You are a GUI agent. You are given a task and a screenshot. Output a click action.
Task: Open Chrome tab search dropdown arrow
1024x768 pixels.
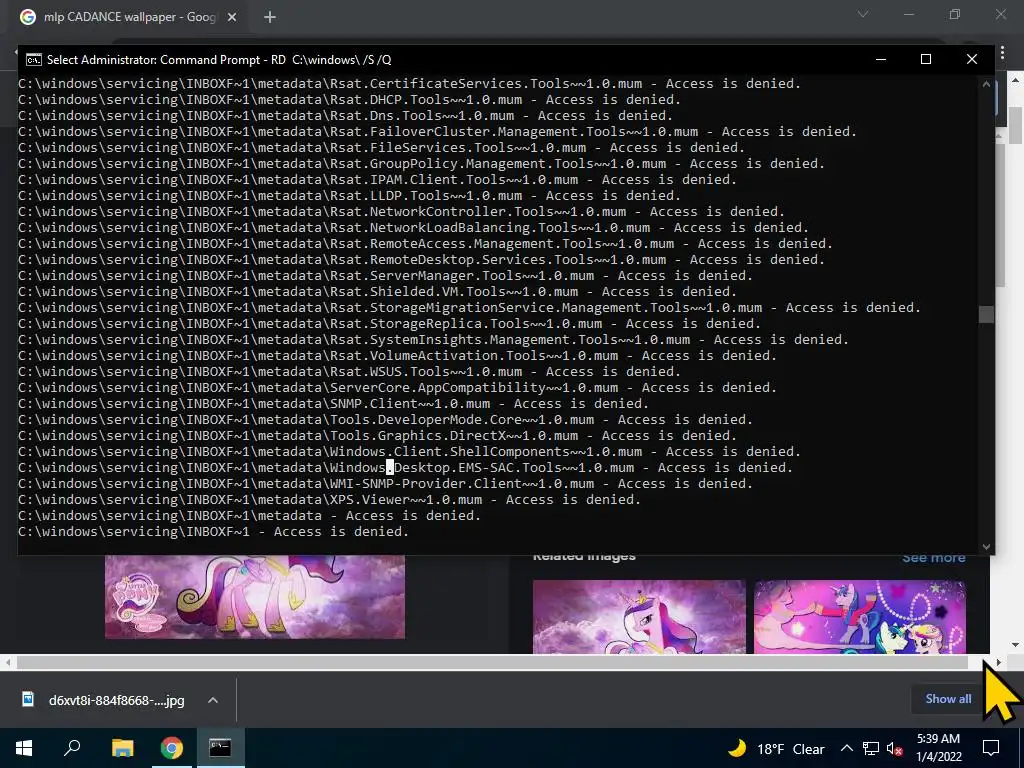863,14
